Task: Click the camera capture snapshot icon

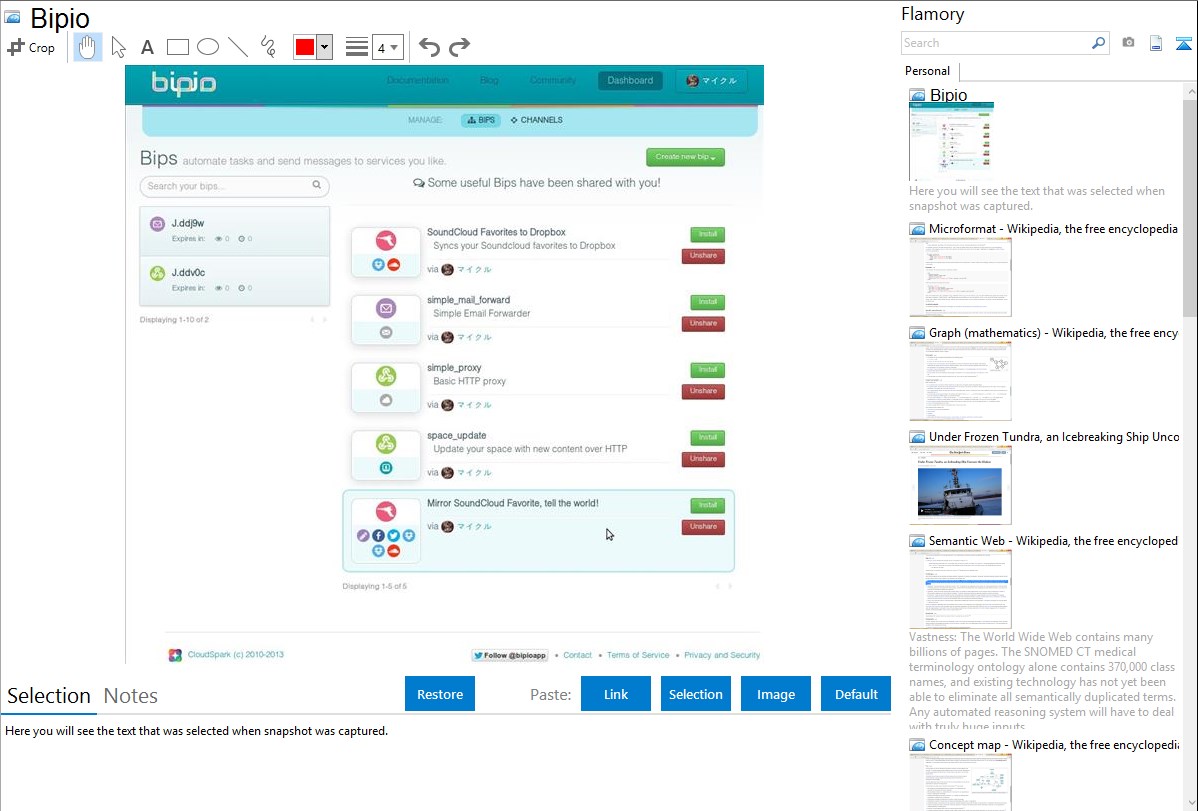Action: [1128, 43]
